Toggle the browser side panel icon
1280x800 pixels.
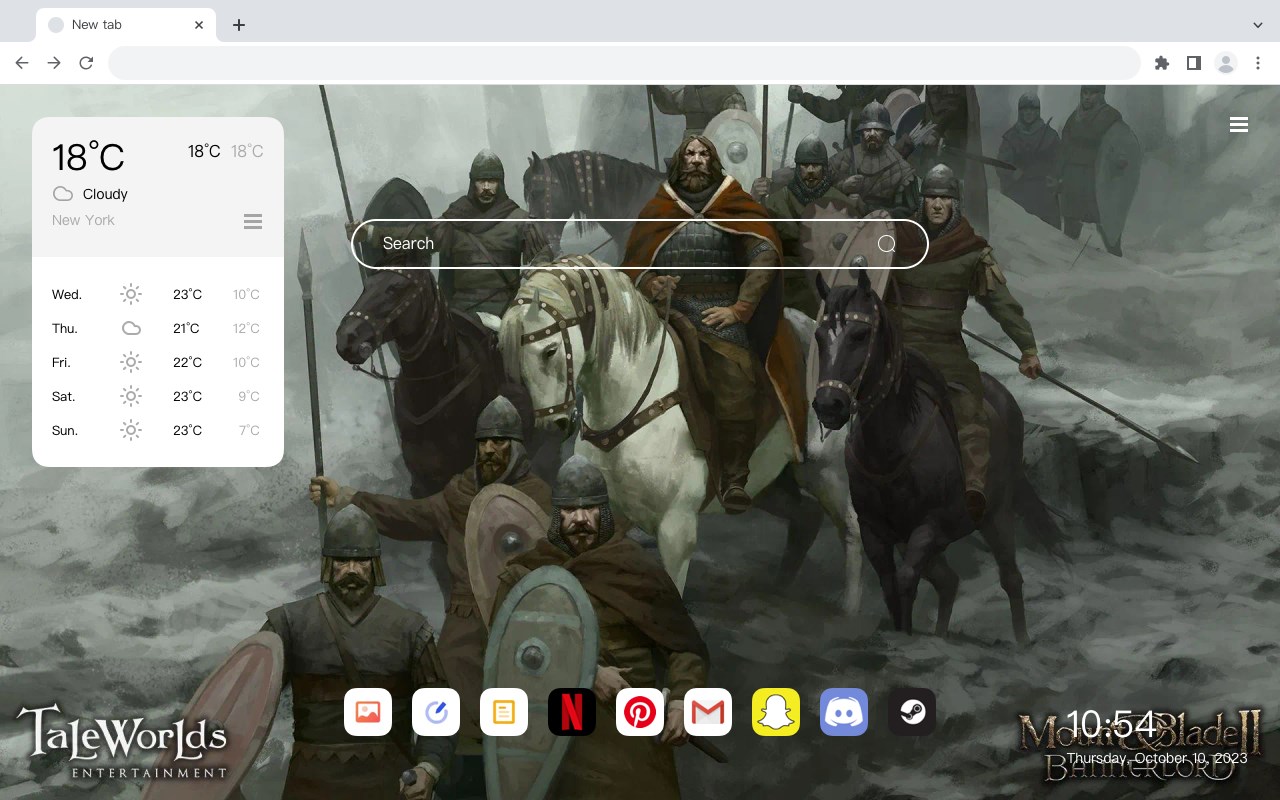1193,63
